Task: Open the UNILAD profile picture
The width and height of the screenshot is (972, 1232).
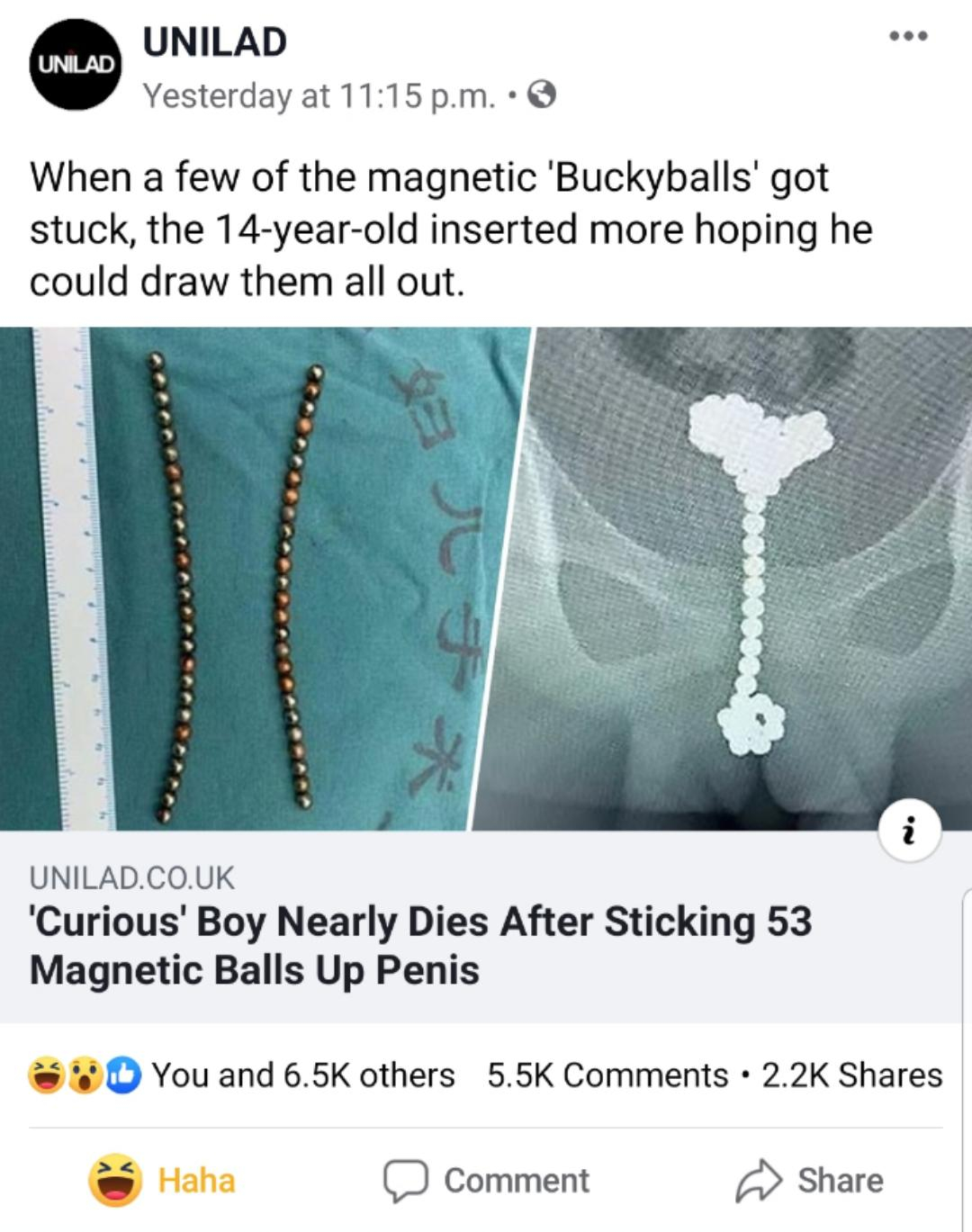Action: tap(75, 64)
